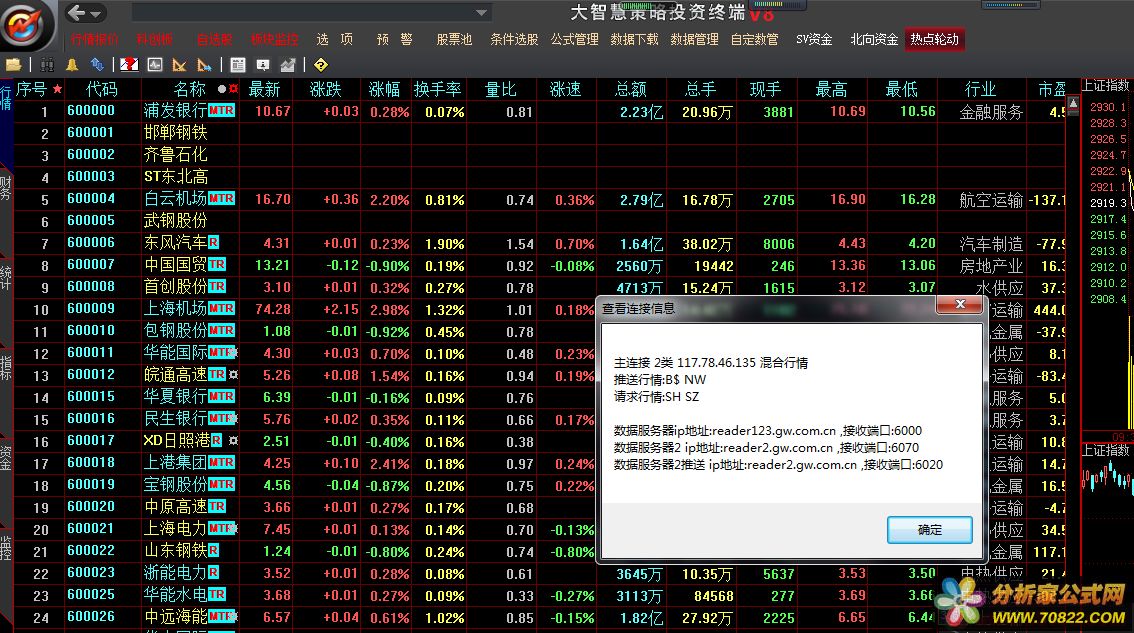This screenshot has width=1134, height=633.
Task: Click the blue up-down arrows icon
Action: tap(97, 65)
